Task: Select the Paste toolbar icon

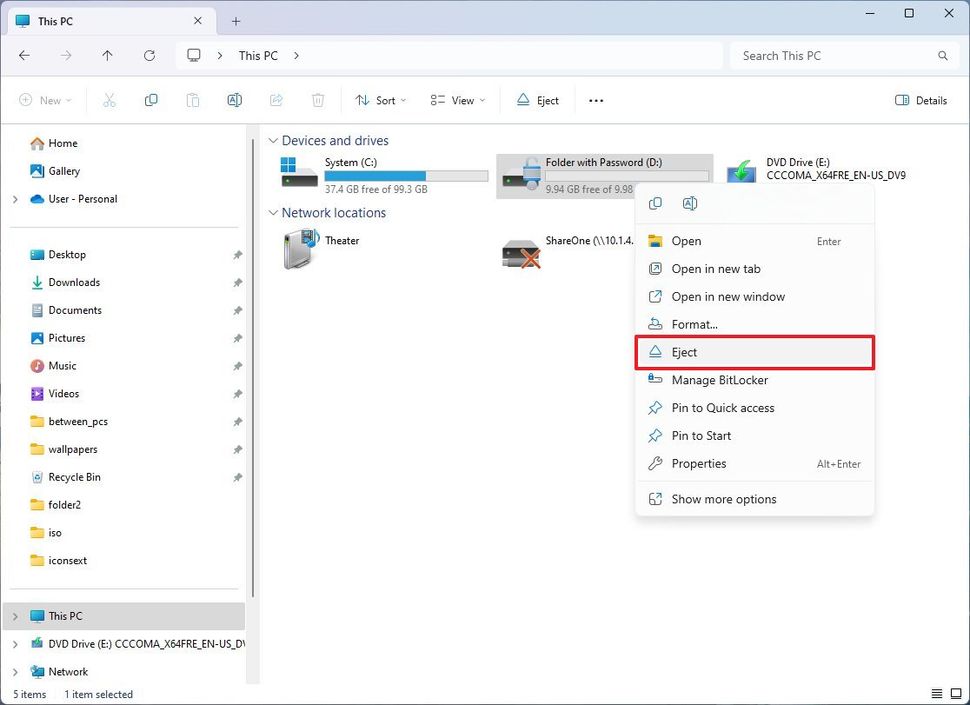Action: (x=192, y=100)
